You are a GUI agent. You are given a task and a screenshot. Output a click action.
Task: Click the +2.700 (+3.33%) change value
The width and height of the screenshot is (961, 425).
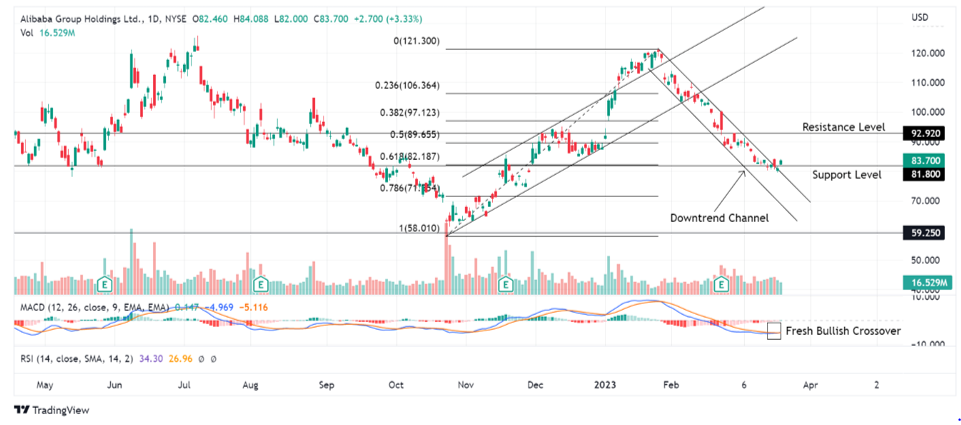click(387, 19)
